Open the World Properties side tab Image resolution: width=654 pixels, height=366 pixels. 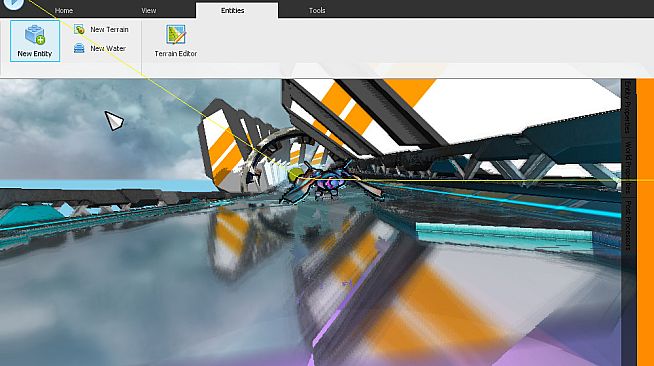pos(628,168)
